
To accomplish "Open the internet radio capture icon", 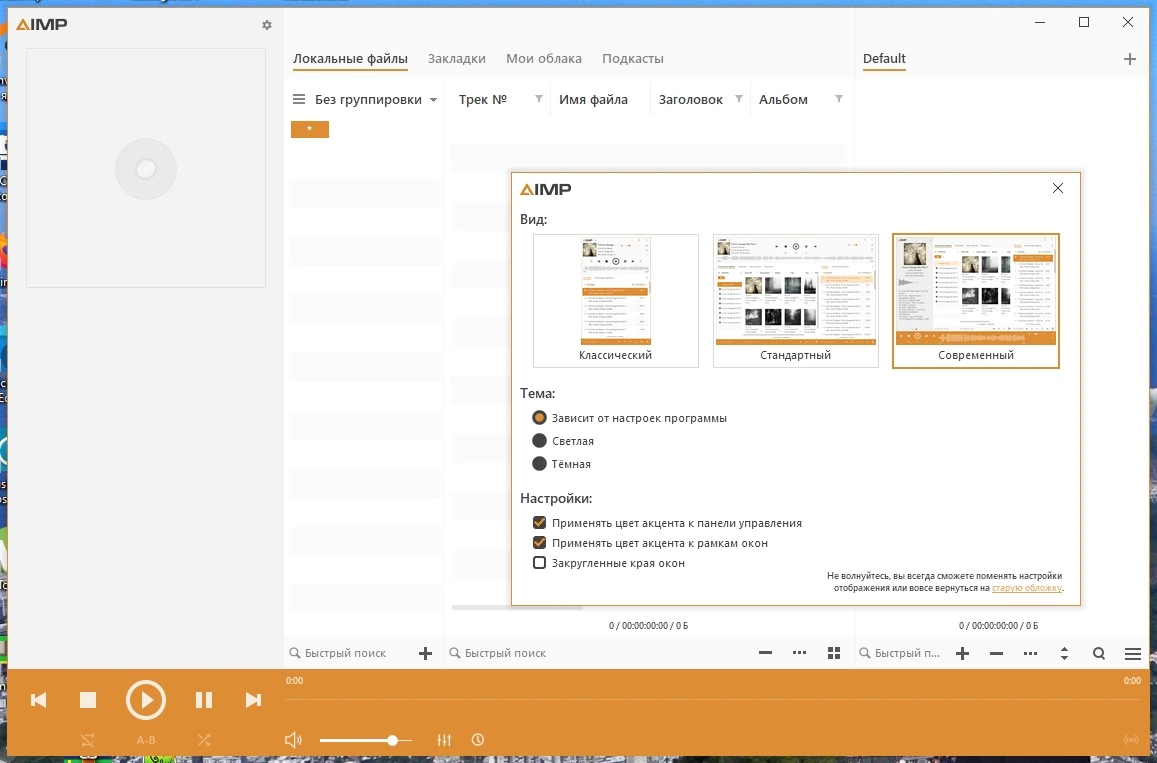I will click(1131, 739).
